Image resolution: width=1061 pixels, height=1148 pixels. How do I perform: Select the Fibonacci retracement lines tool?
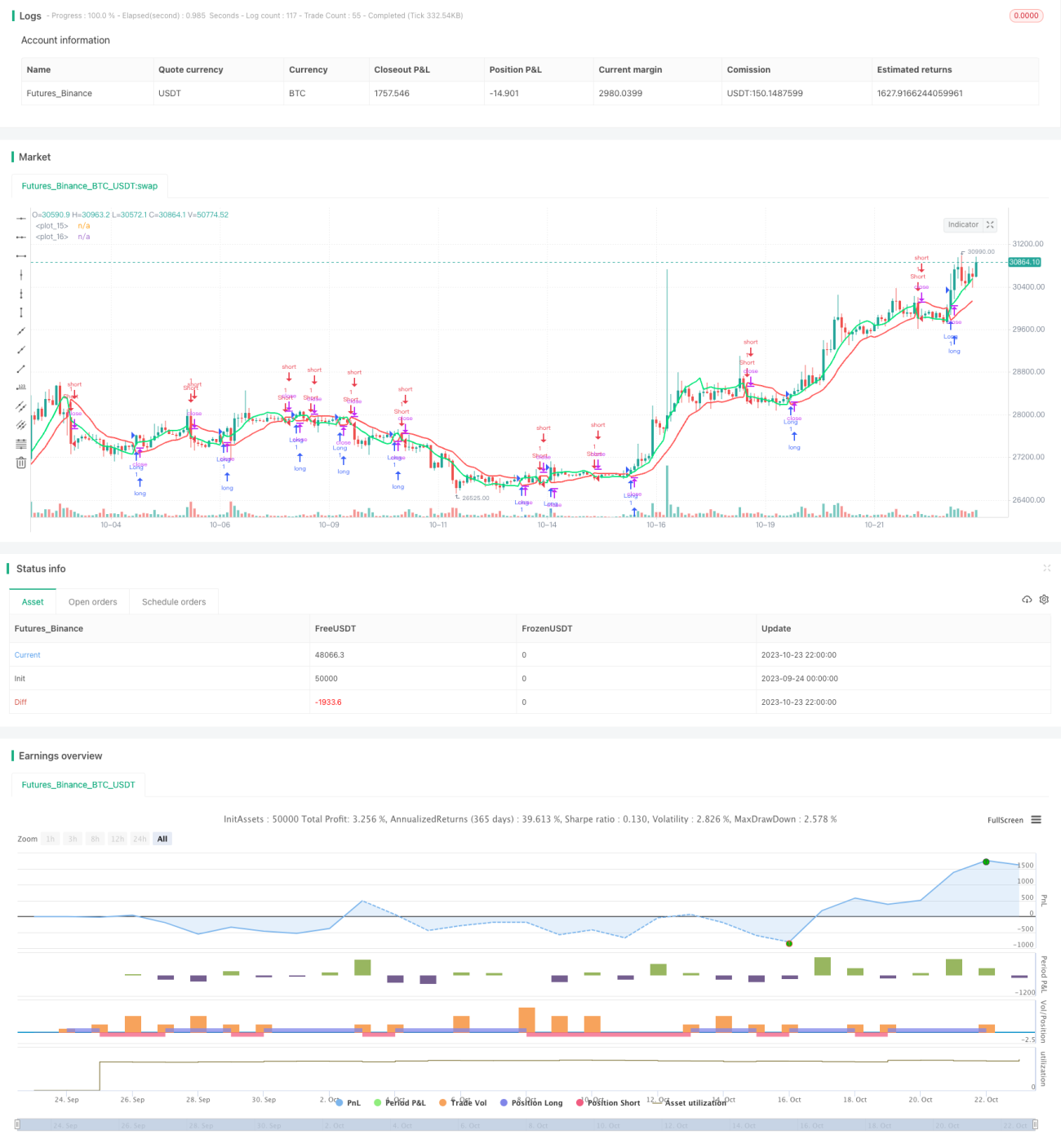click(21, 444)
